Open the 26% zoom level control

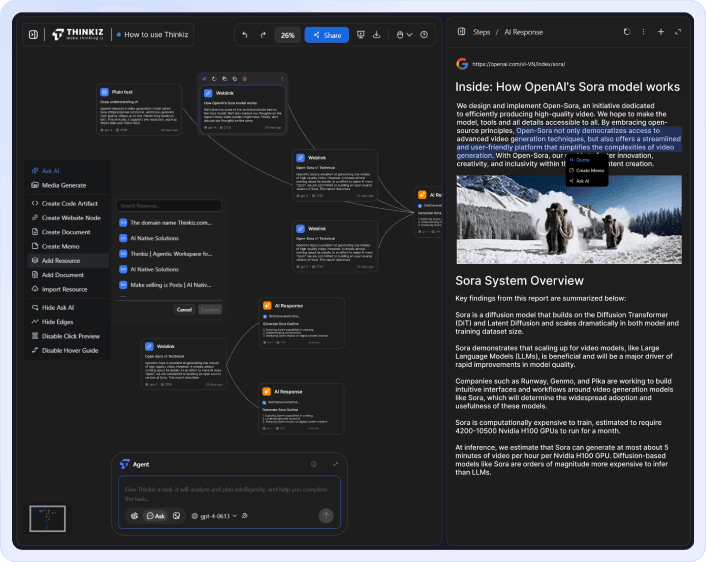tap(288, 35)
